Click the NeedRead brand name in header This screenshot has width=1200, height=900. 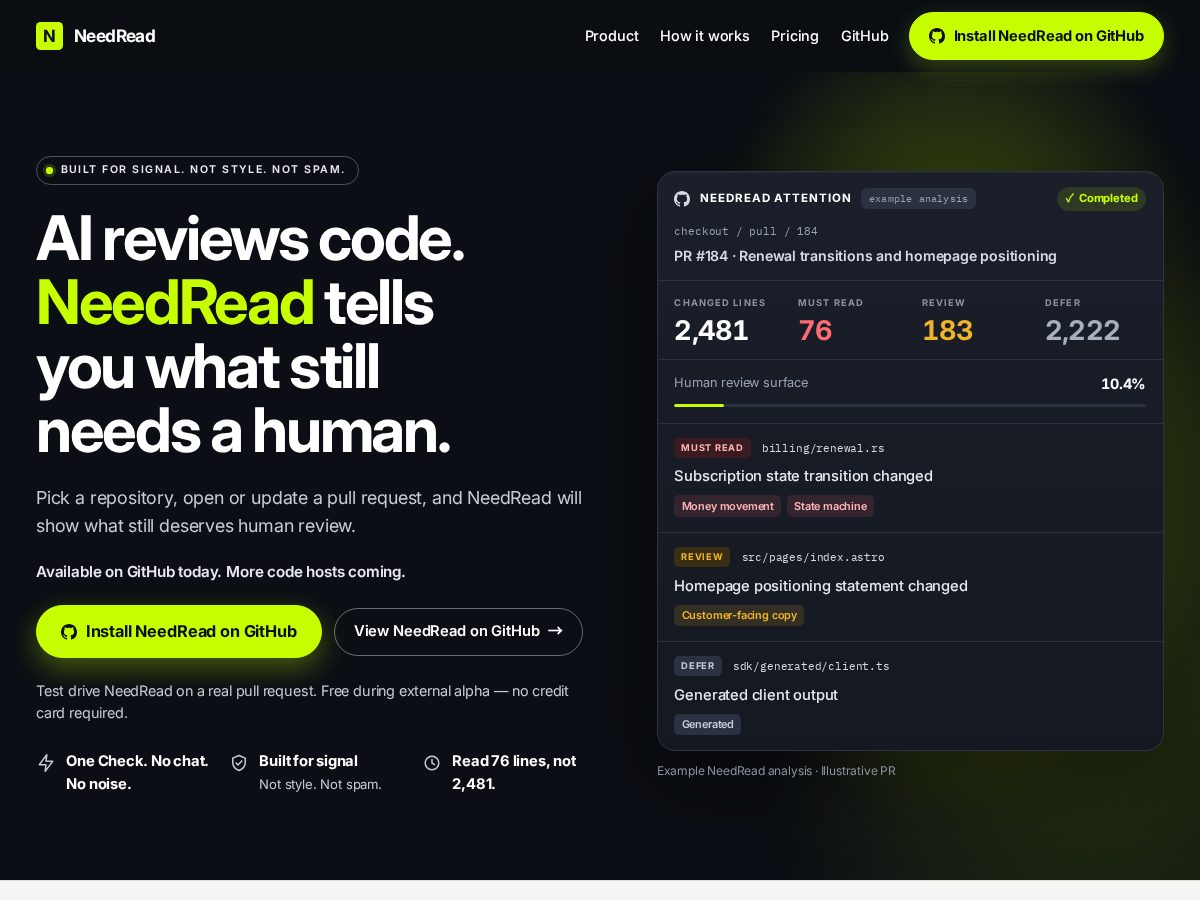114,36
